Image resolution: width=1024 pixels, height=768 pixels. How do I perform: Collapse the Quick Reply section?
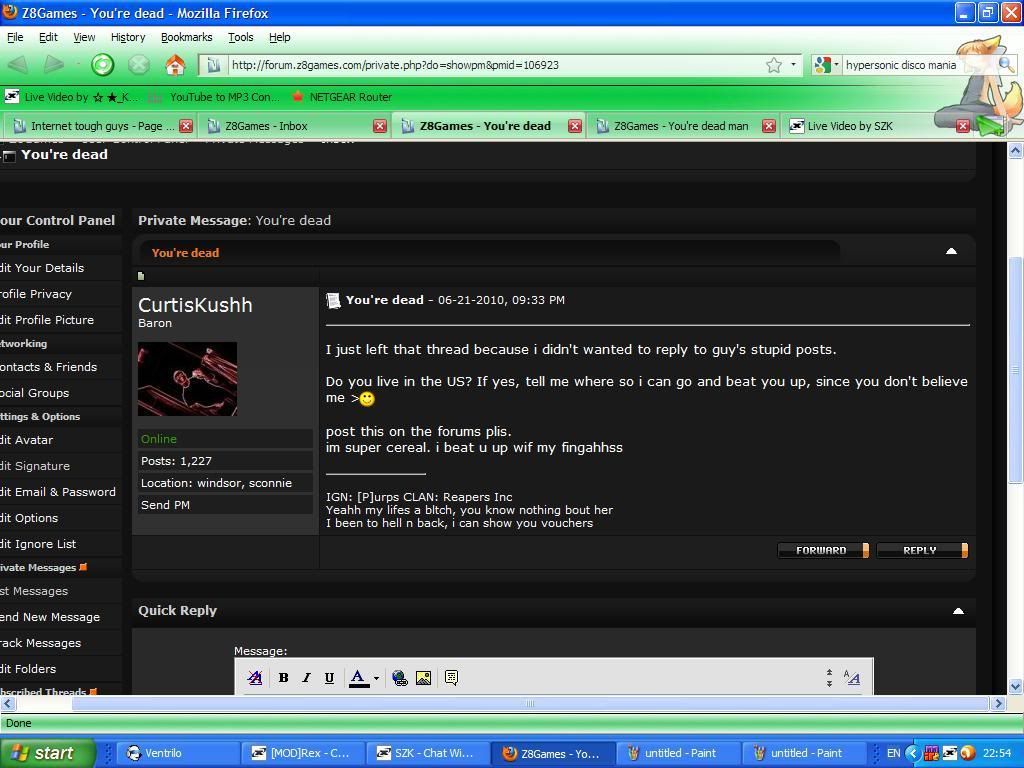coord(957,610)
